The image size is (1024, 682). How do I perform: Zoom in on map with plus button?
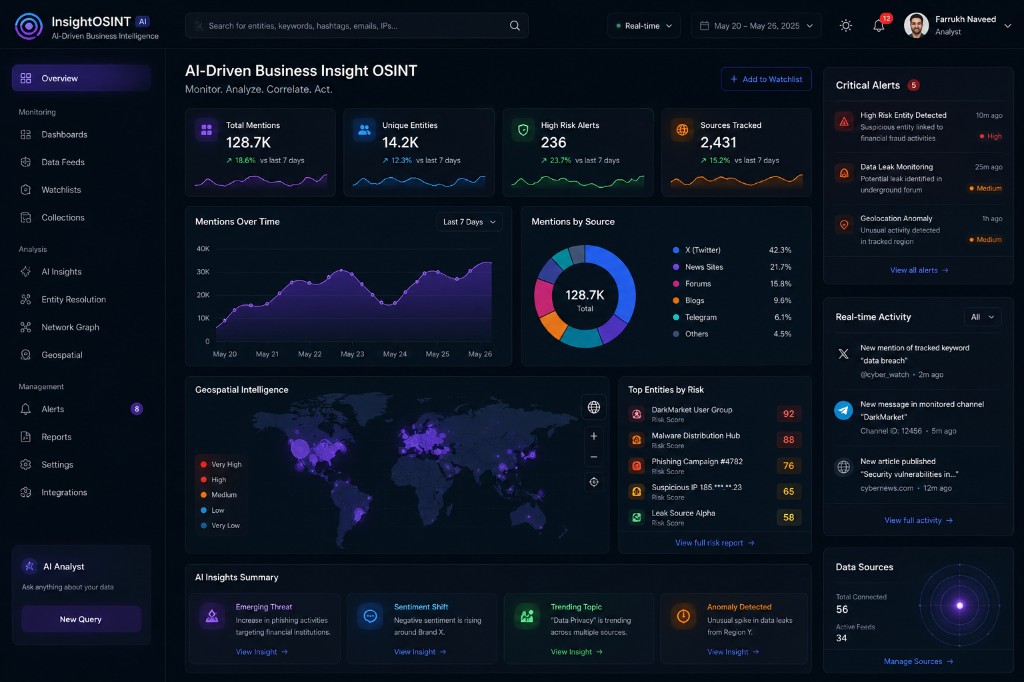point(594,436)
